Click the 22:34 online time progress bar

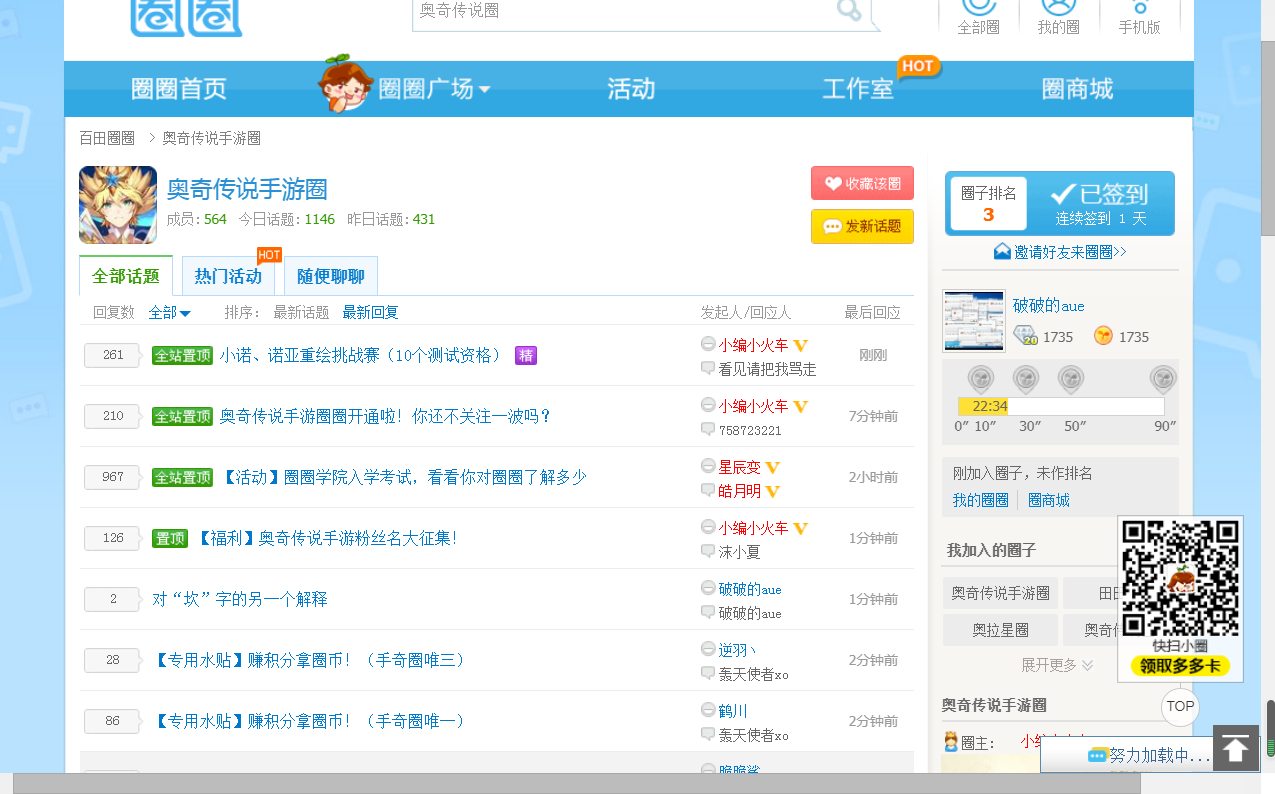[x=1061, y=406]
